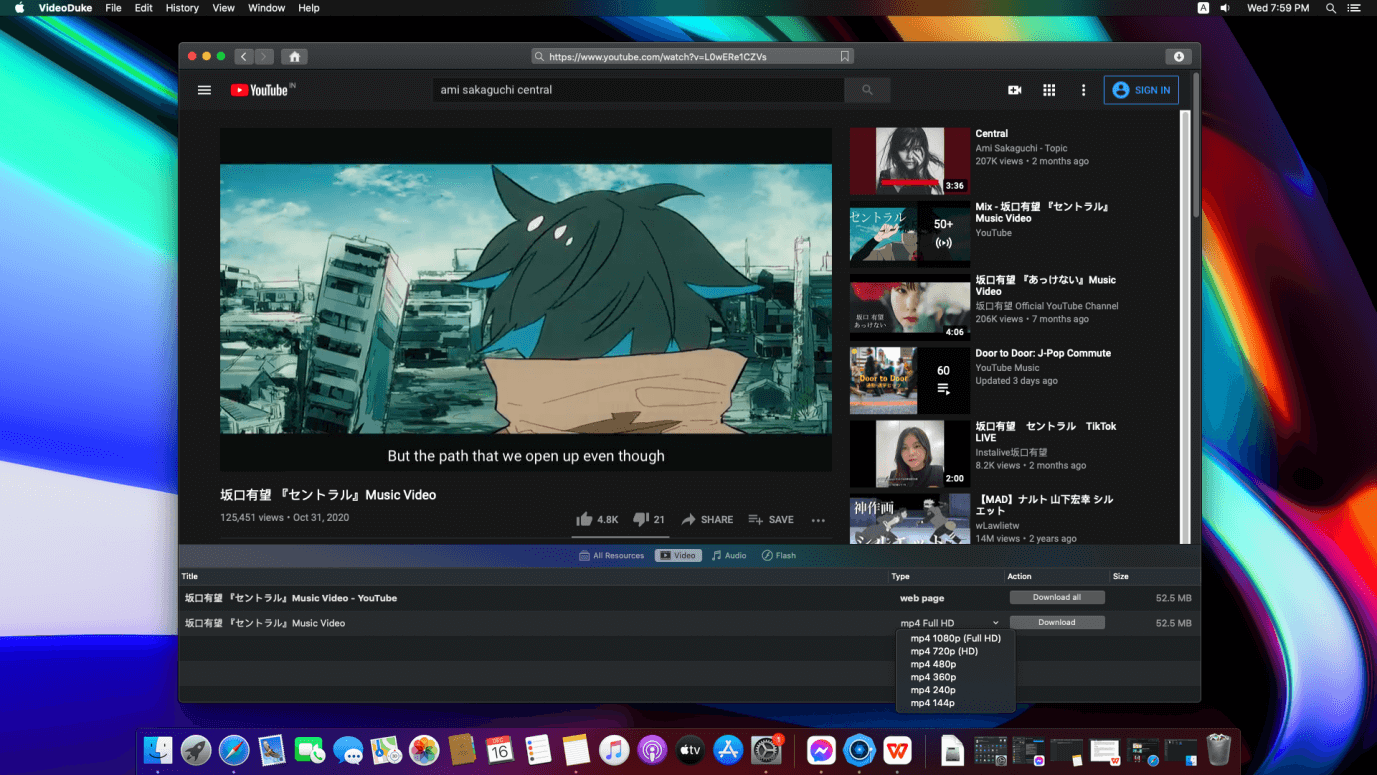1377x775 pixels.
Task: Open the home page via house icon
Action: pos(294,57)
